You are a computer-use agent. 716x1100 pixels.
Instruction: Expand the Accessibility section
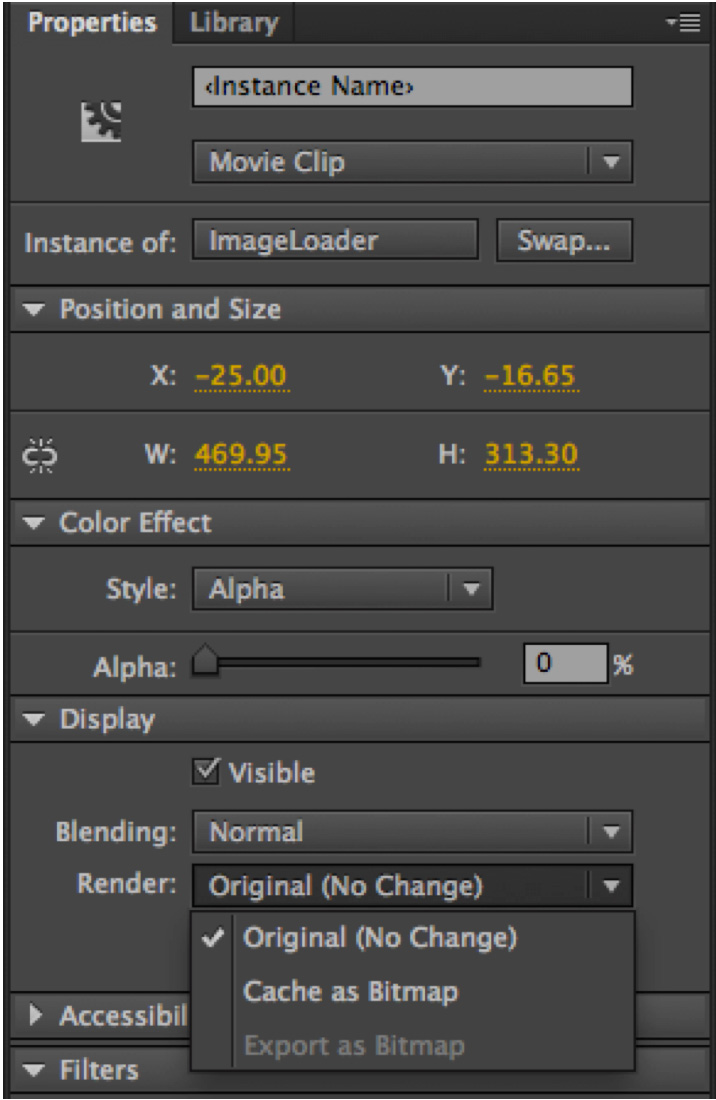click(36, 1017)
